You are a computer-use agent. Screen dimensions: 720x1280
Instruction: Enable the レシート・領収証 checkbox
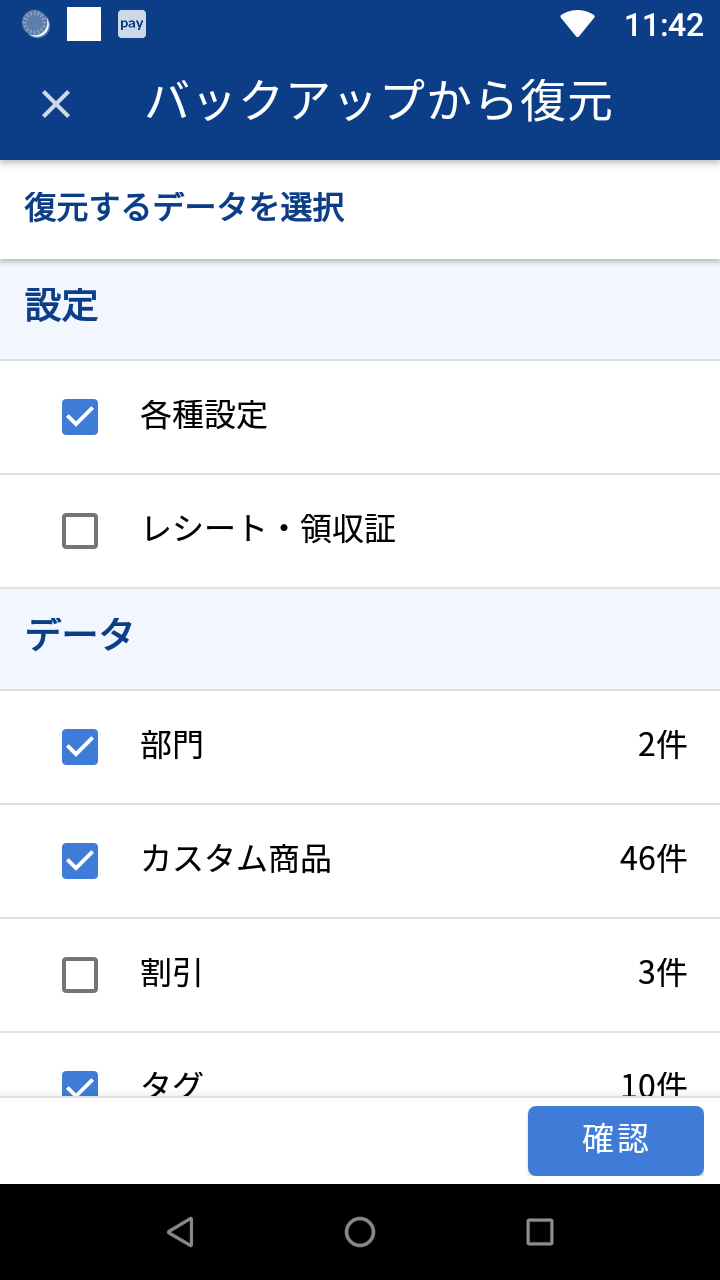(x=80, y=531)
